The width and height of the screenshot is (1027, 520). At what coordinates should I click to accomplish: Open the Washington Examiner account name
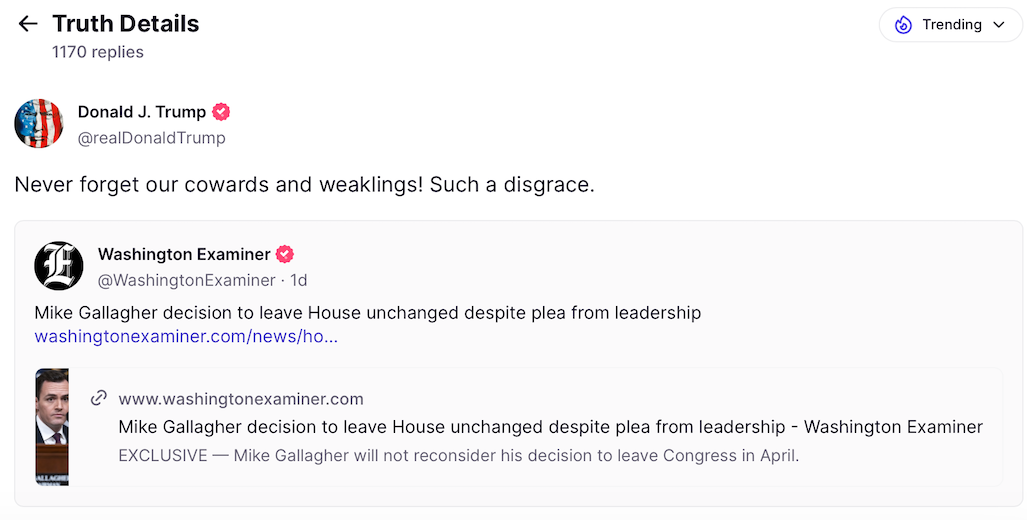point(184,254)
